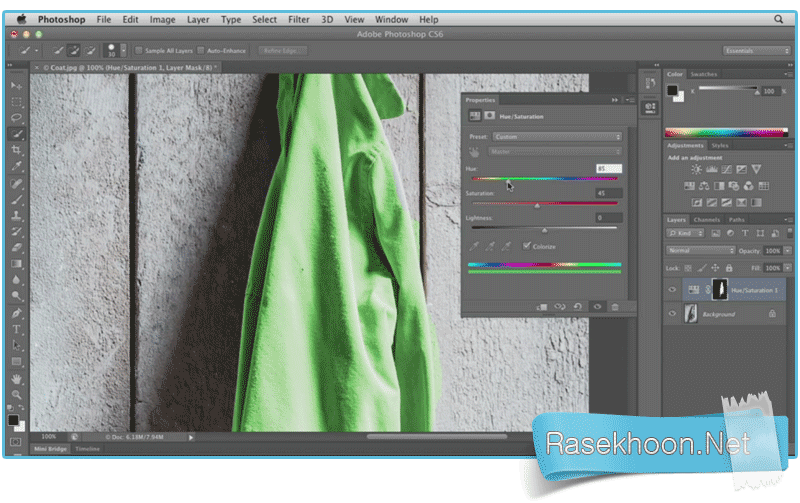The height and width of the screenshot is (503, 800).
Task: Clip adjustment to layer below
Action: (542, 307)
